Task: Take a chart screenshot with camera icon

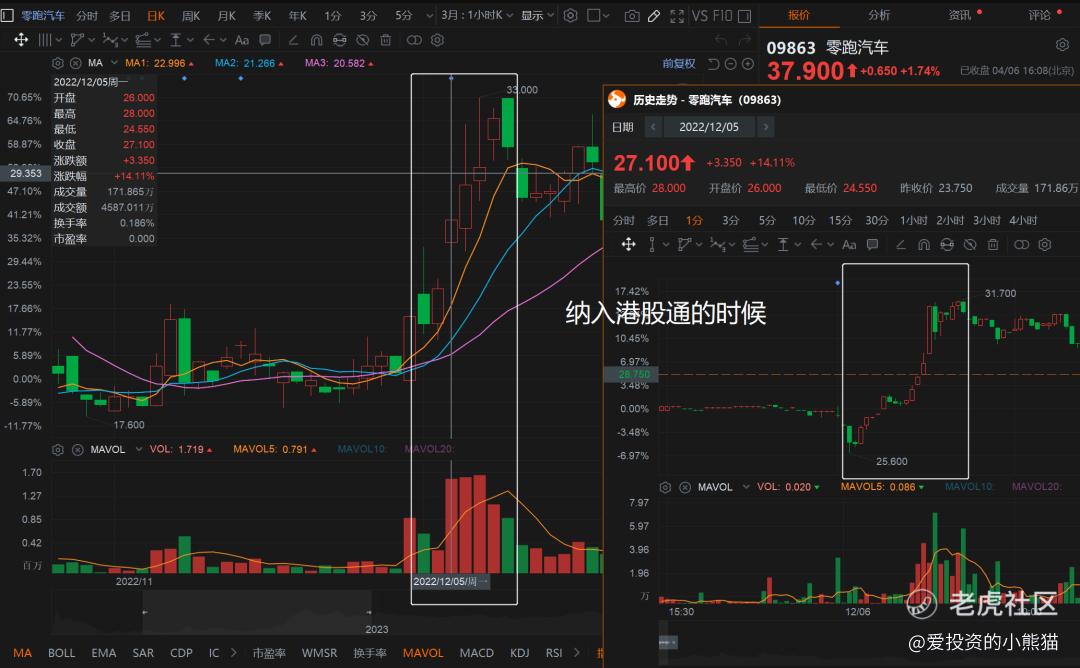Action: (632, 15)
